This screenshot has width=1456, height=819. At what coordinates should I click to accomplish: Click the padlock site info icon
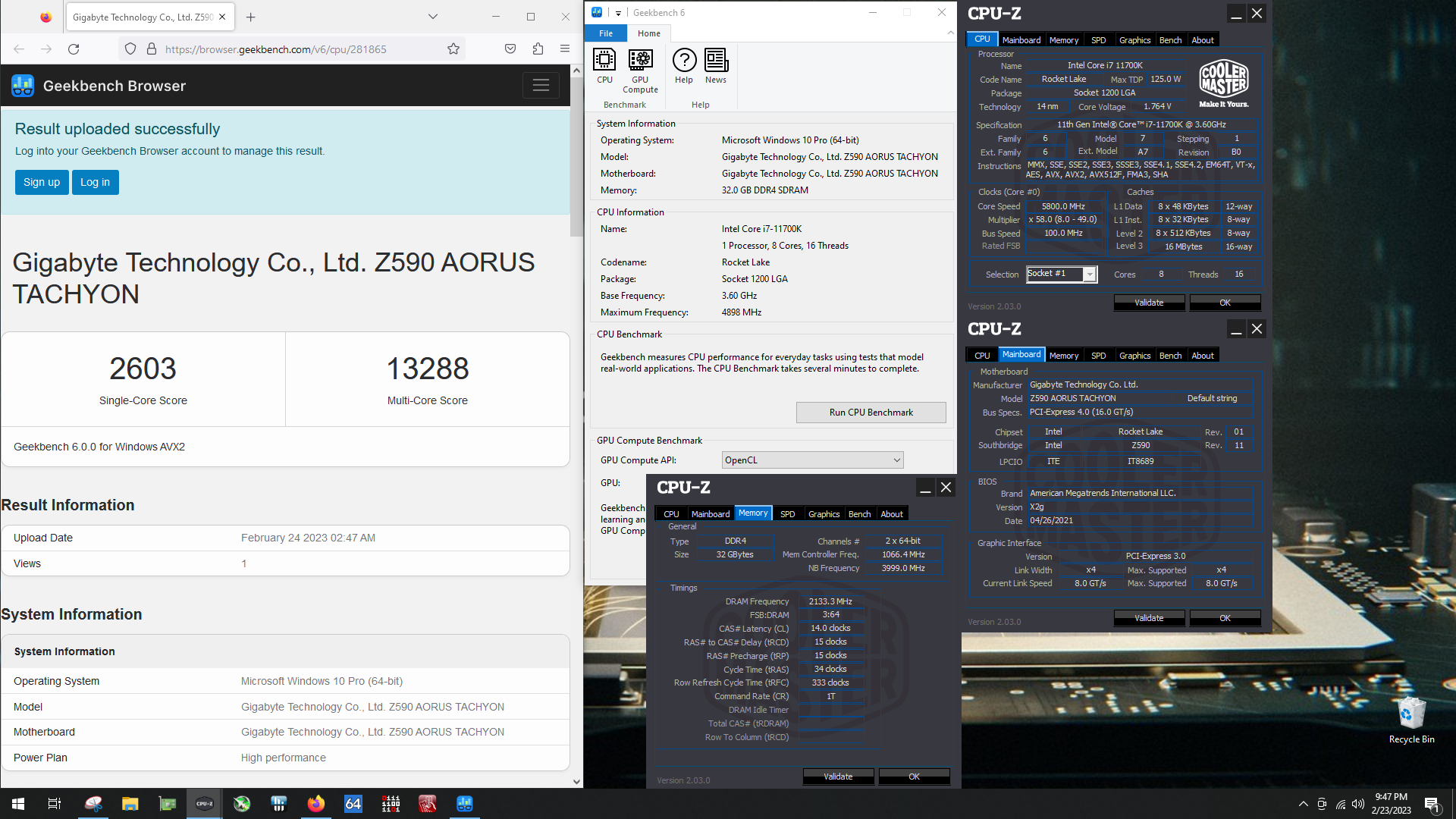pyautogui.click(x=152, y=49)
